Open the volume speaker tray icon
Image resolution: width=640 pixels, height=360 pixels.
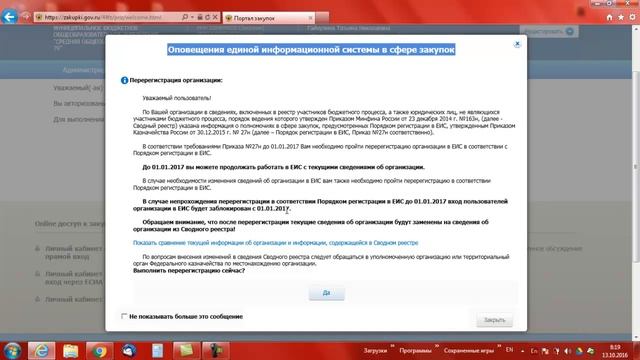(x=568, y=351)
